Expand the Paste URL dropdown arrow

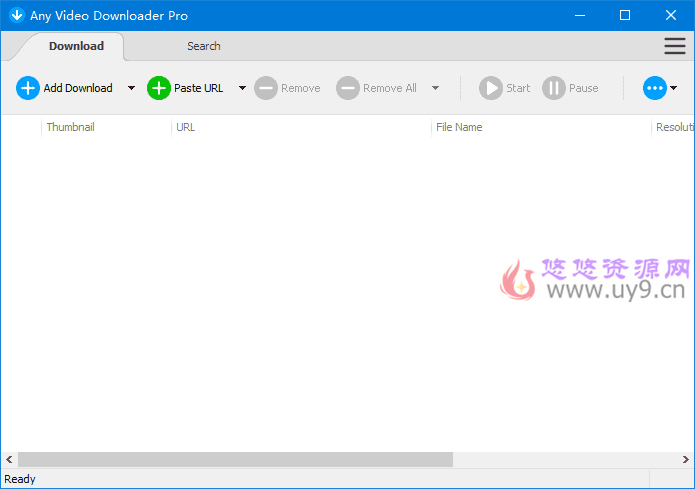[x=242, y=88]
